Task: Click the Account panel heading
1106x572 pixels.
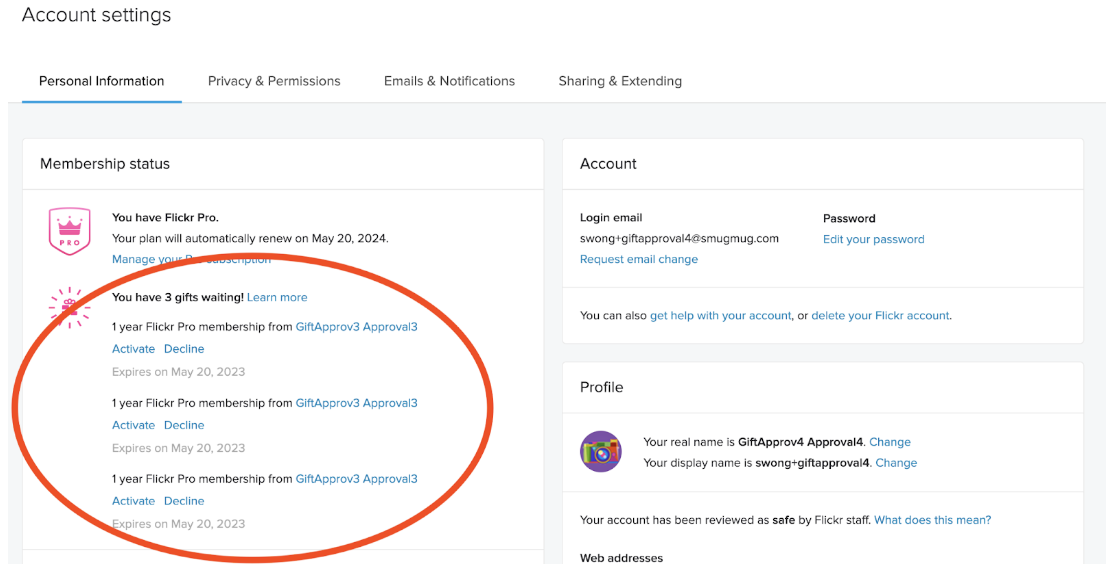Action: [x=608, y=164]
